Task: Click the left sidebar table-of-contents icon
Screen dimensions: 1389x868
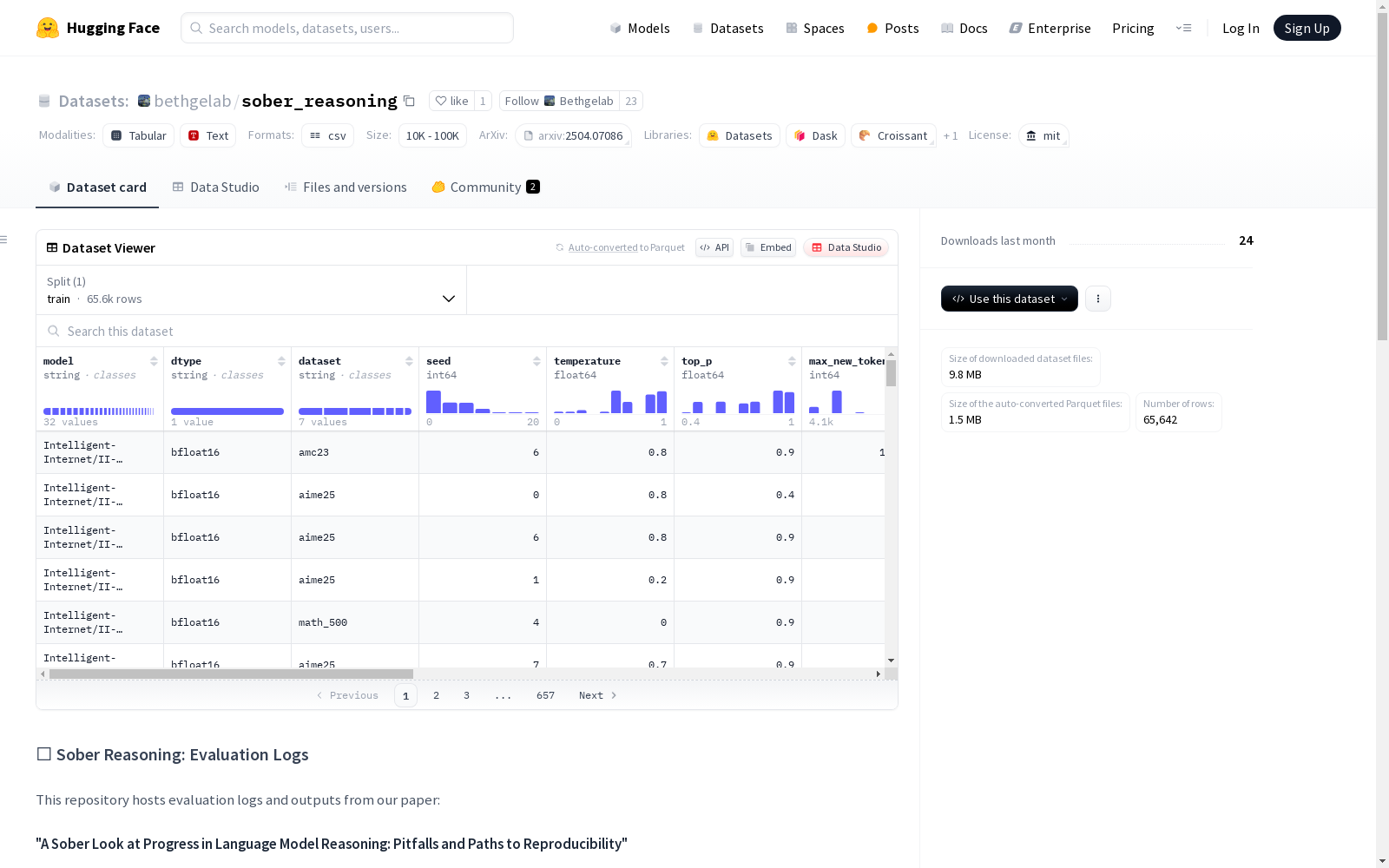Action: click(x=4, y=240)
